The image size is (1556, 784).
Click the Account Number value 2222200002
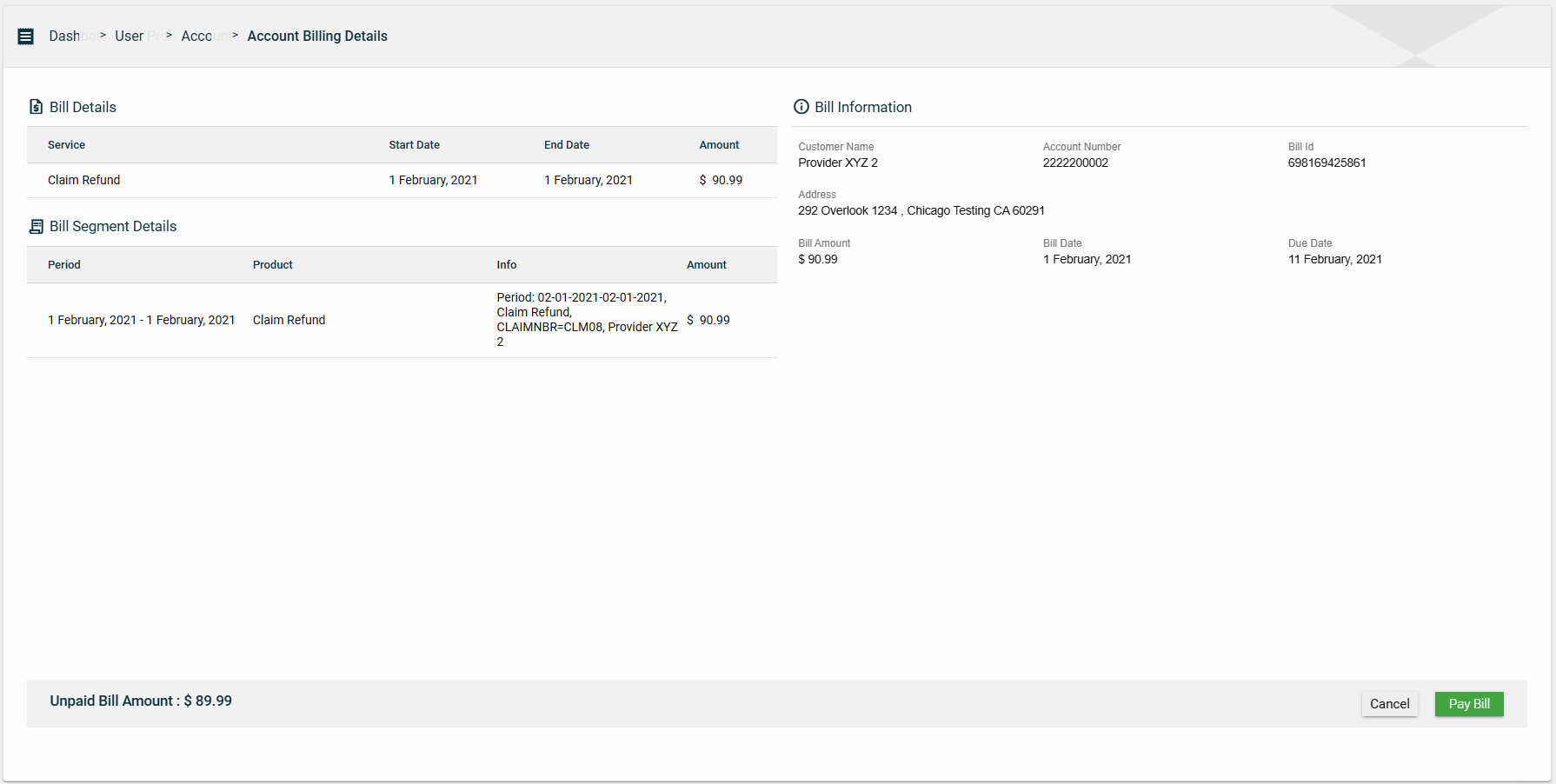[1075, 163]
